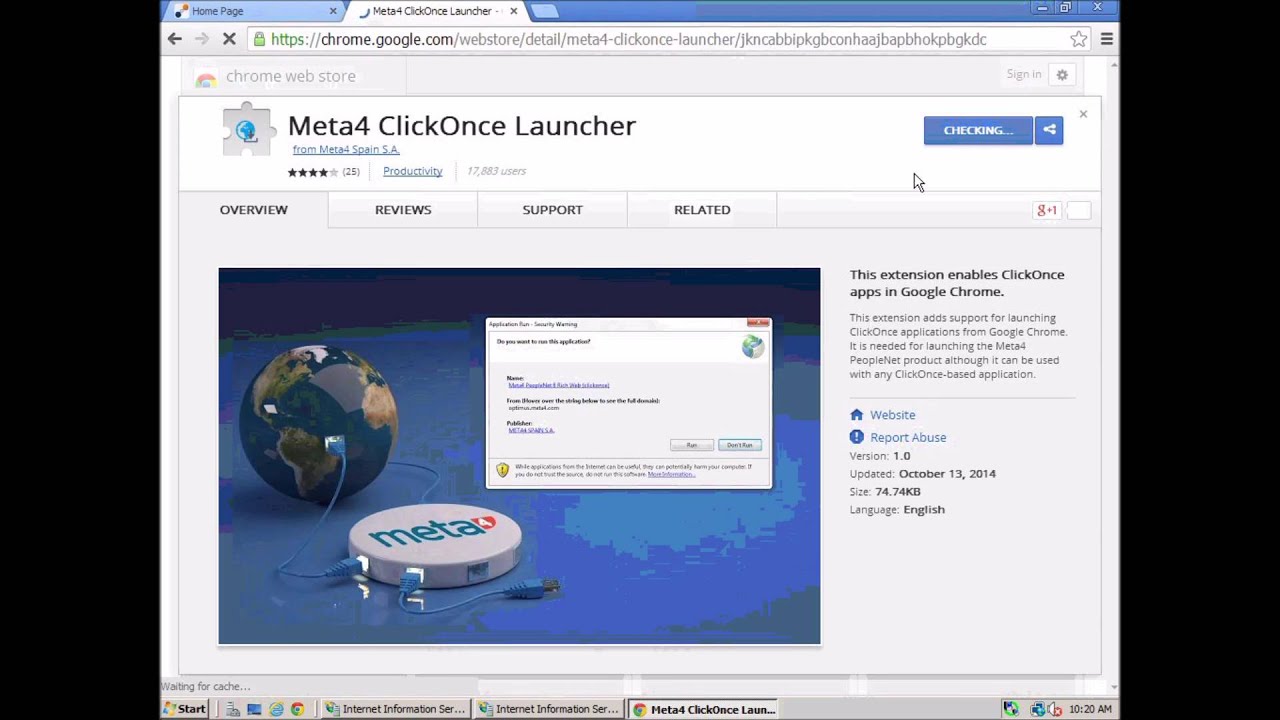Click the taskbar clock showing 10:20 AM
The image size is (1280, 720).
pos(1090,709)
